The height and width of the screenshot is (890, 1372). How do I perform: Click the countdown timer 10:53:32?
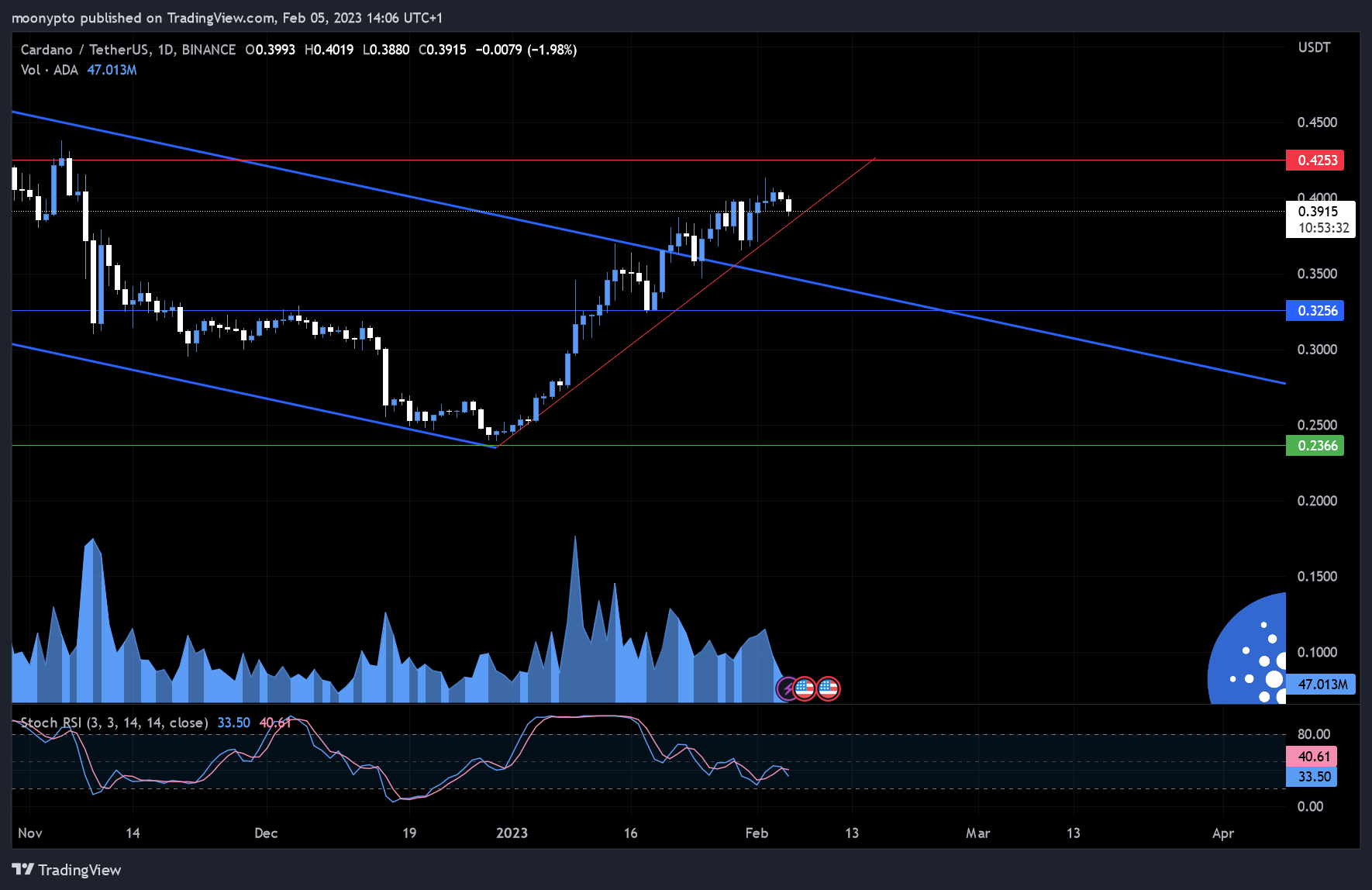(x=1324, y=228)
